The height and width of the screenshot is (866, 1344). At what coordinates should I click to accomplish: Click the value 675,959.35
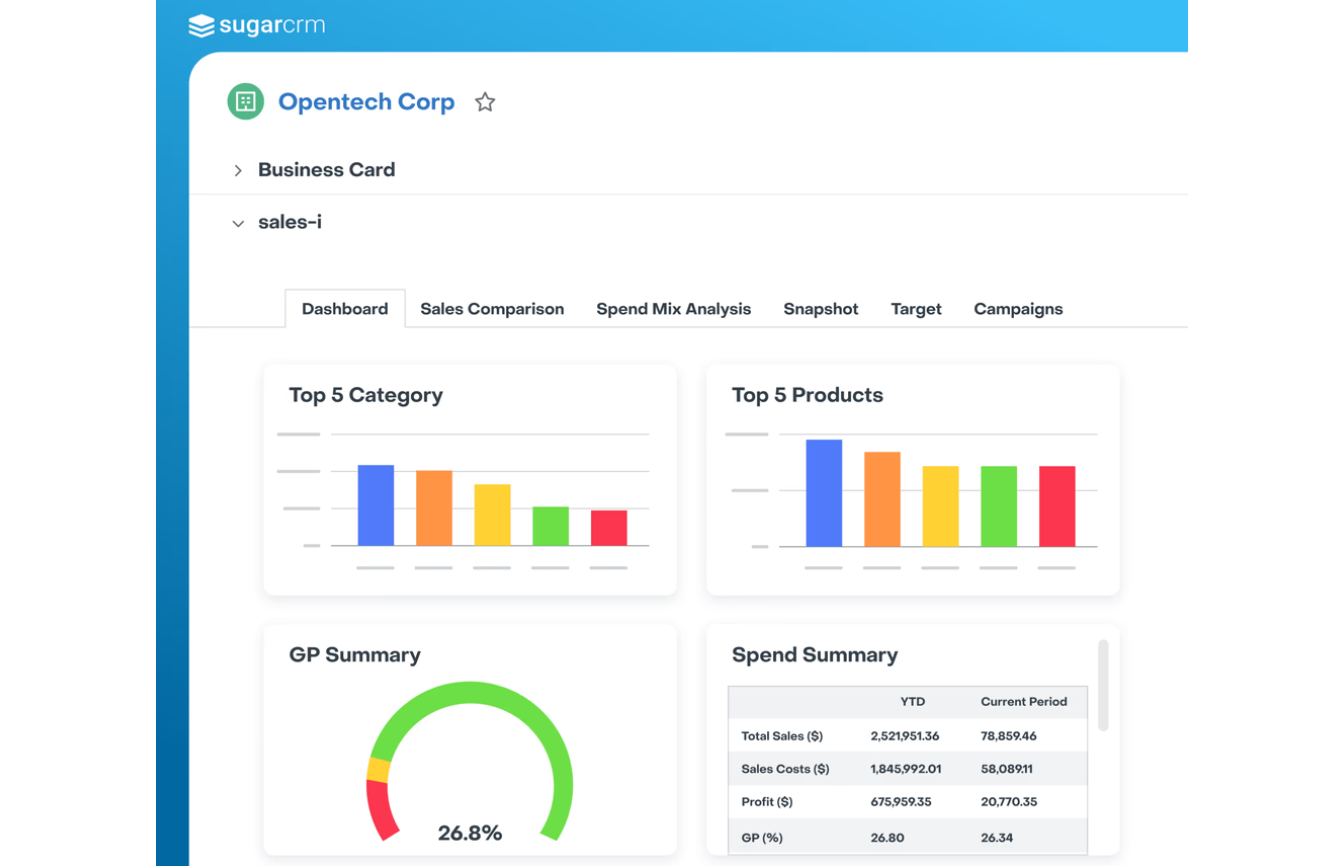(901, 802)
